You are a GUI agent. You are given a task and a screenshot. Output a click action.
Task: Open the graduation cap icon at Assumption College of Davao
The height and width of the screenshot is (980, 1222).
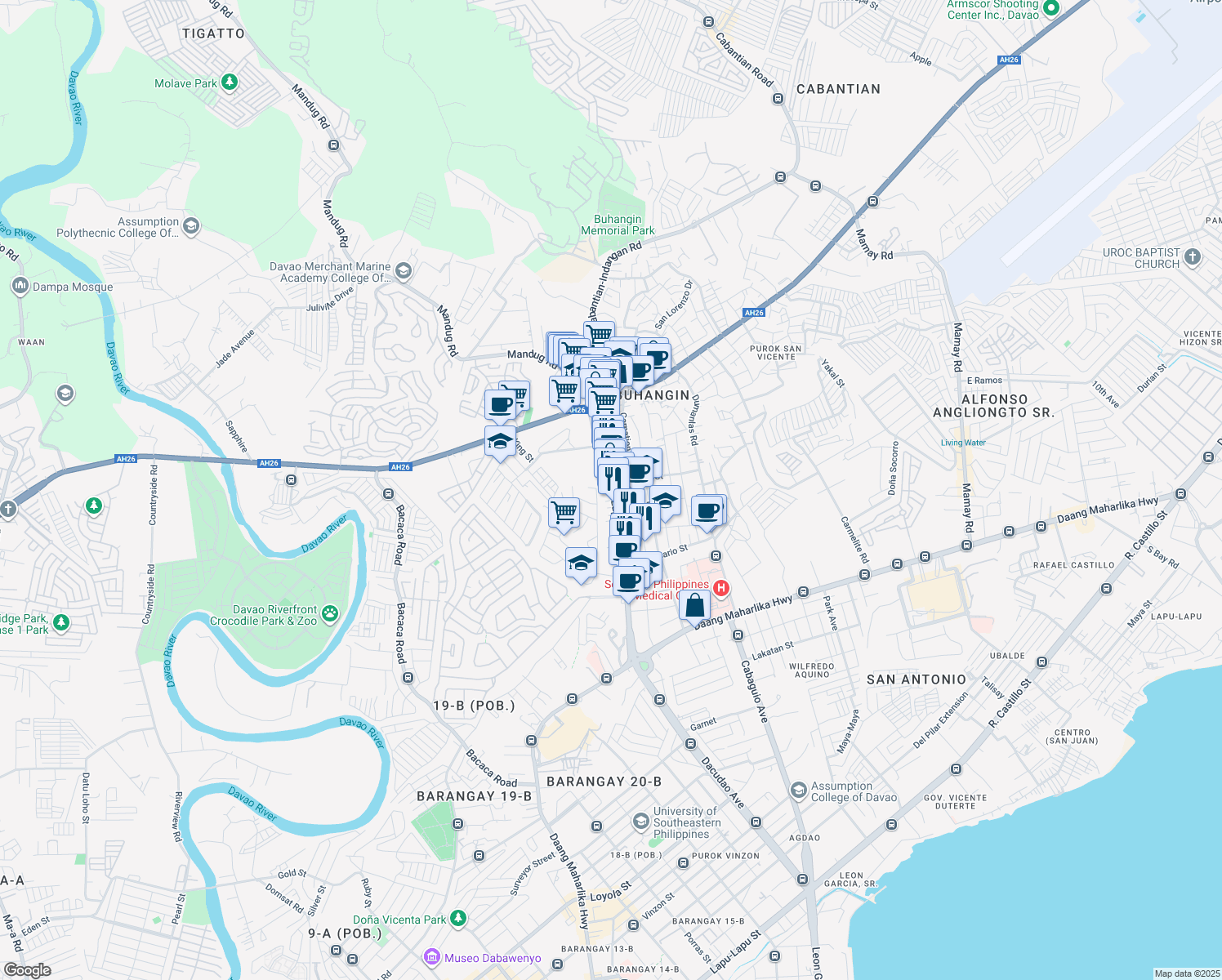pyautogui.click(x=799, y=790)
